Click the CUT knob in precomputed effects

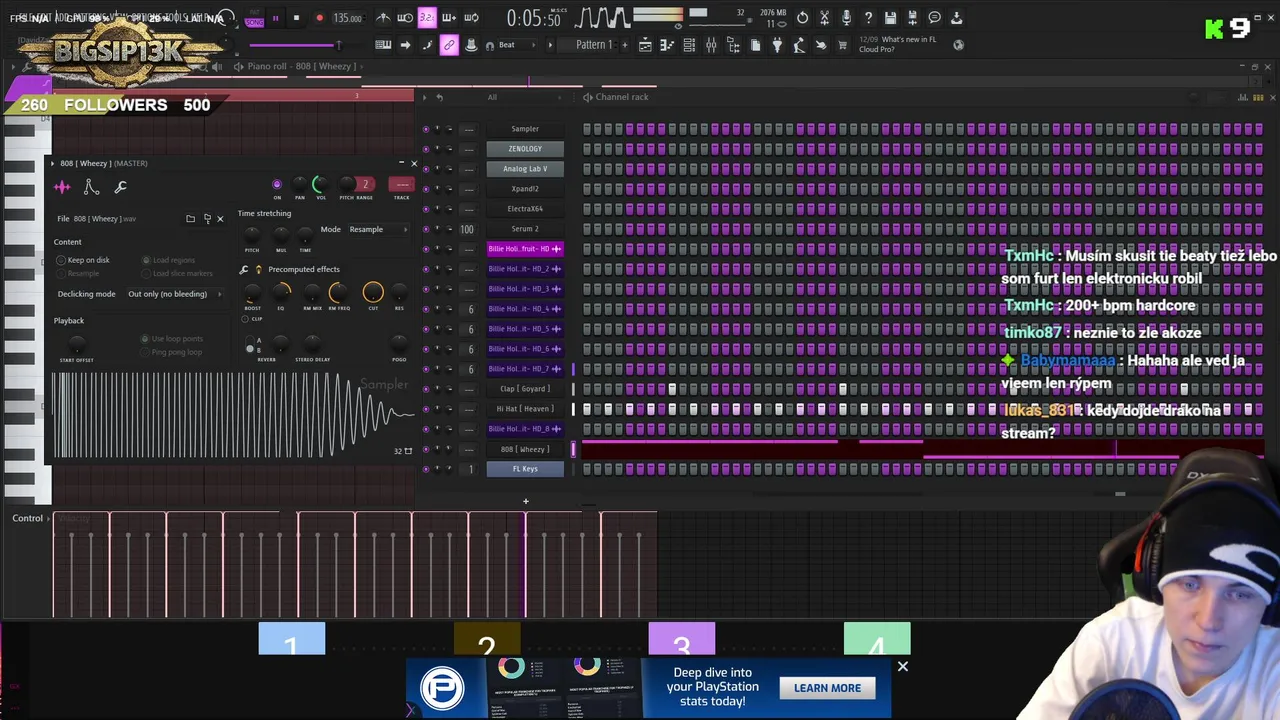[372, 292]
